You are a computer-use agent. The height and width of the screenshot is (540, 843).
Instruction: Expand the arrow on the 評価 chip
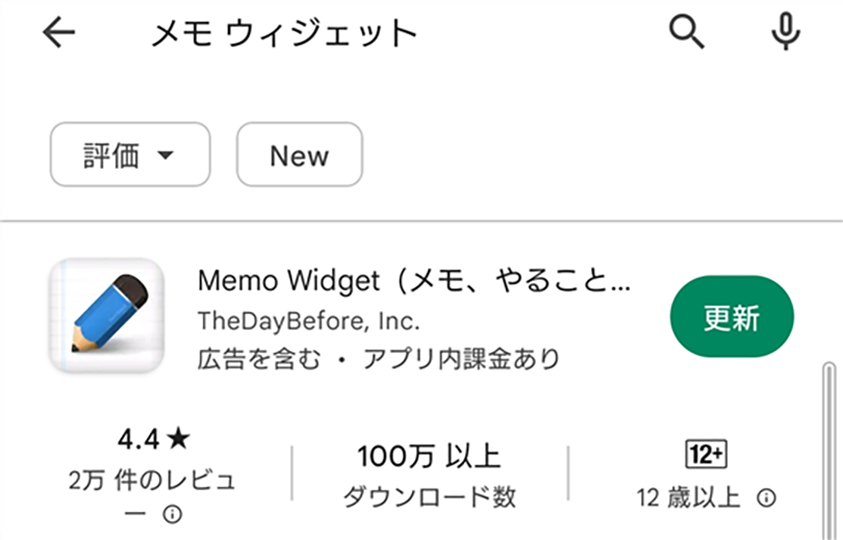[165, 155]
